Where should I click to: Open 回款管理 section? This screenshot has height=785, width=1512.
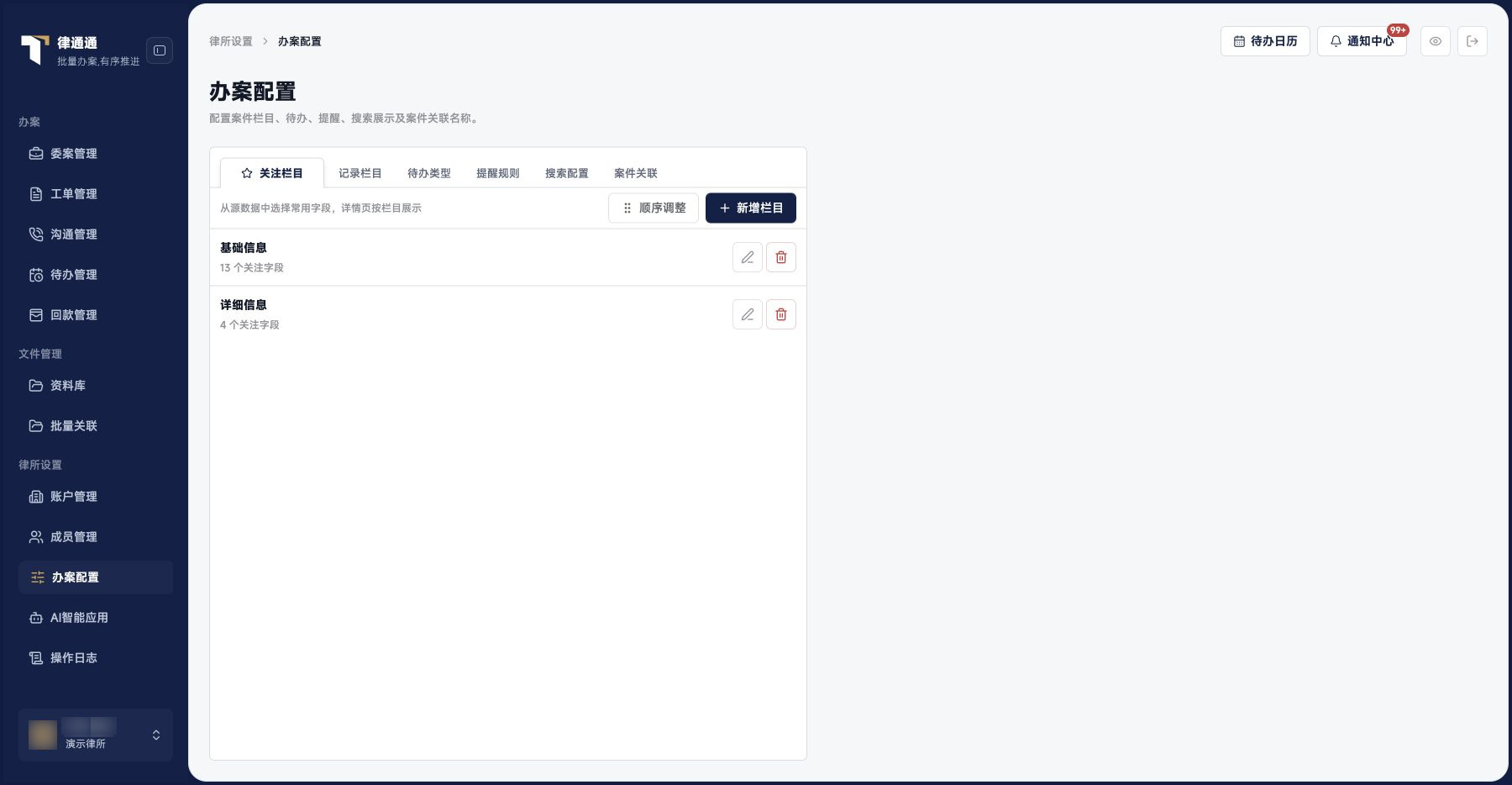coord(96,315)
